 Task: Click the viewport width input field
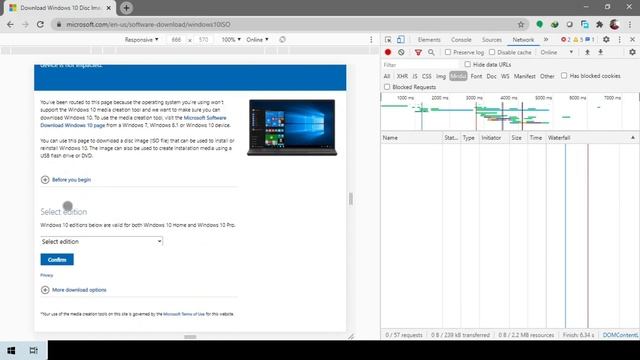176,40
